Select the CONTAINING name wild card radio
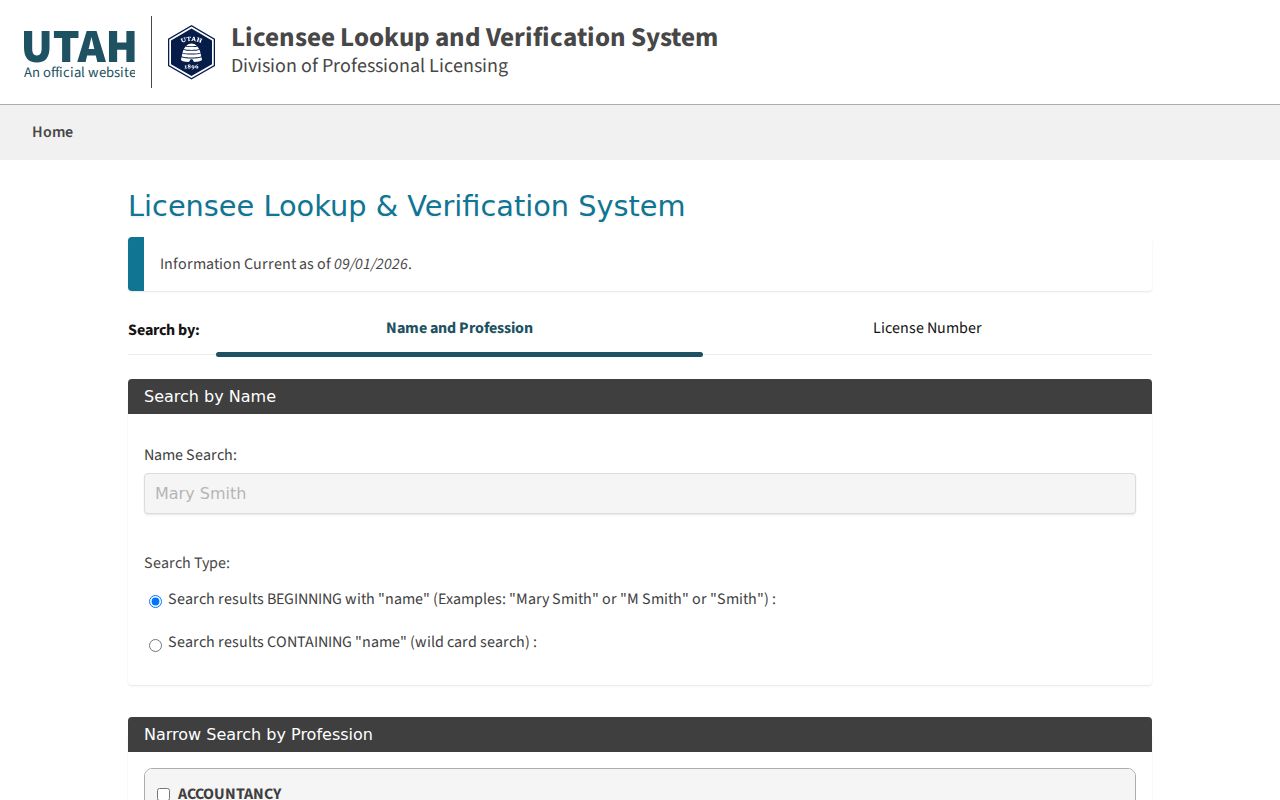The height and width of the screenshot is (800, 1280). pyautogui.click(x=155, y=645)
